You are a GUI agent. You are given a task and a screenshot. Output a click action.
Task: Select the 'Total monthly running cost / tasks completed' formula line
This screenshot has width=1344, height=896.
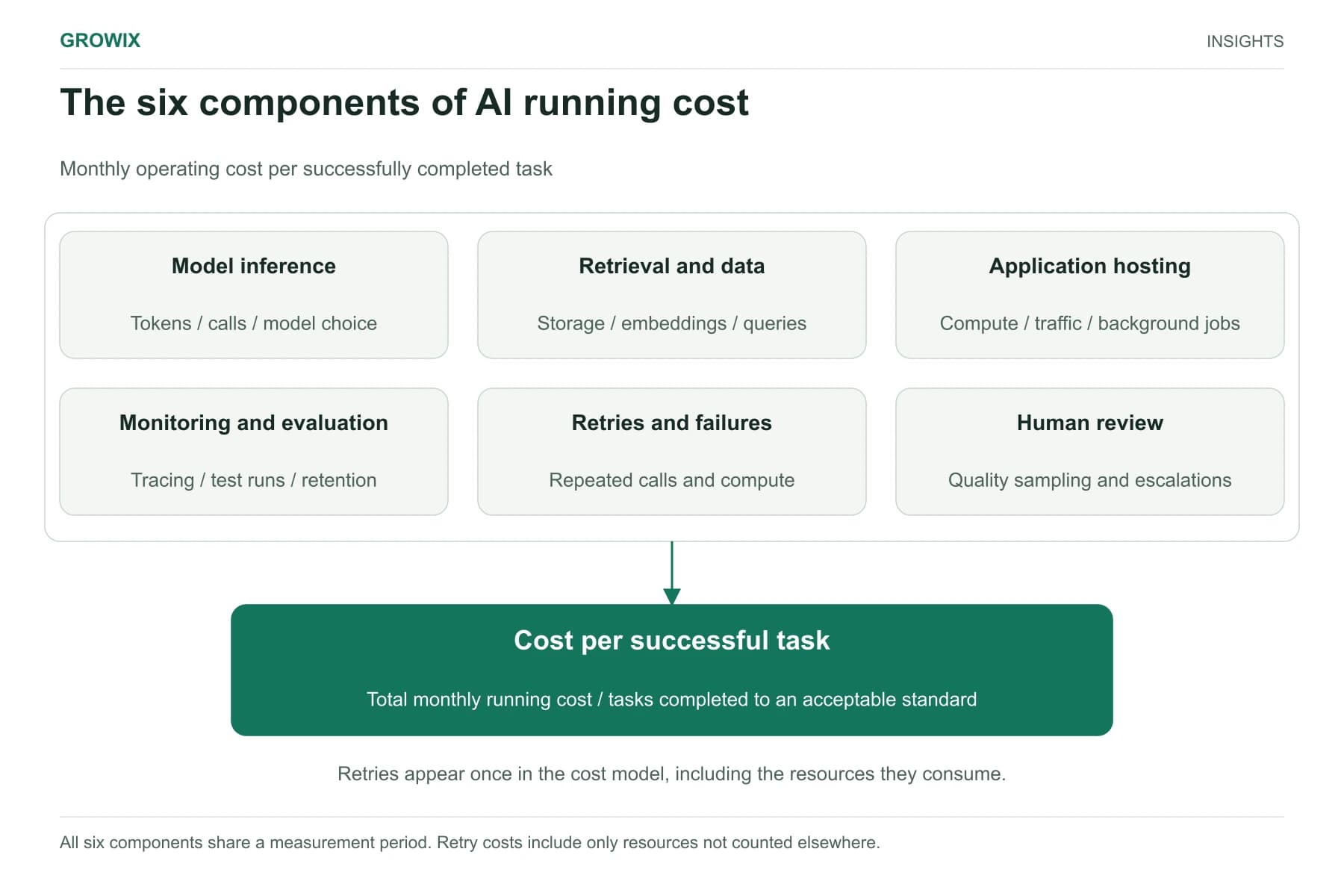tap(672, 700)
